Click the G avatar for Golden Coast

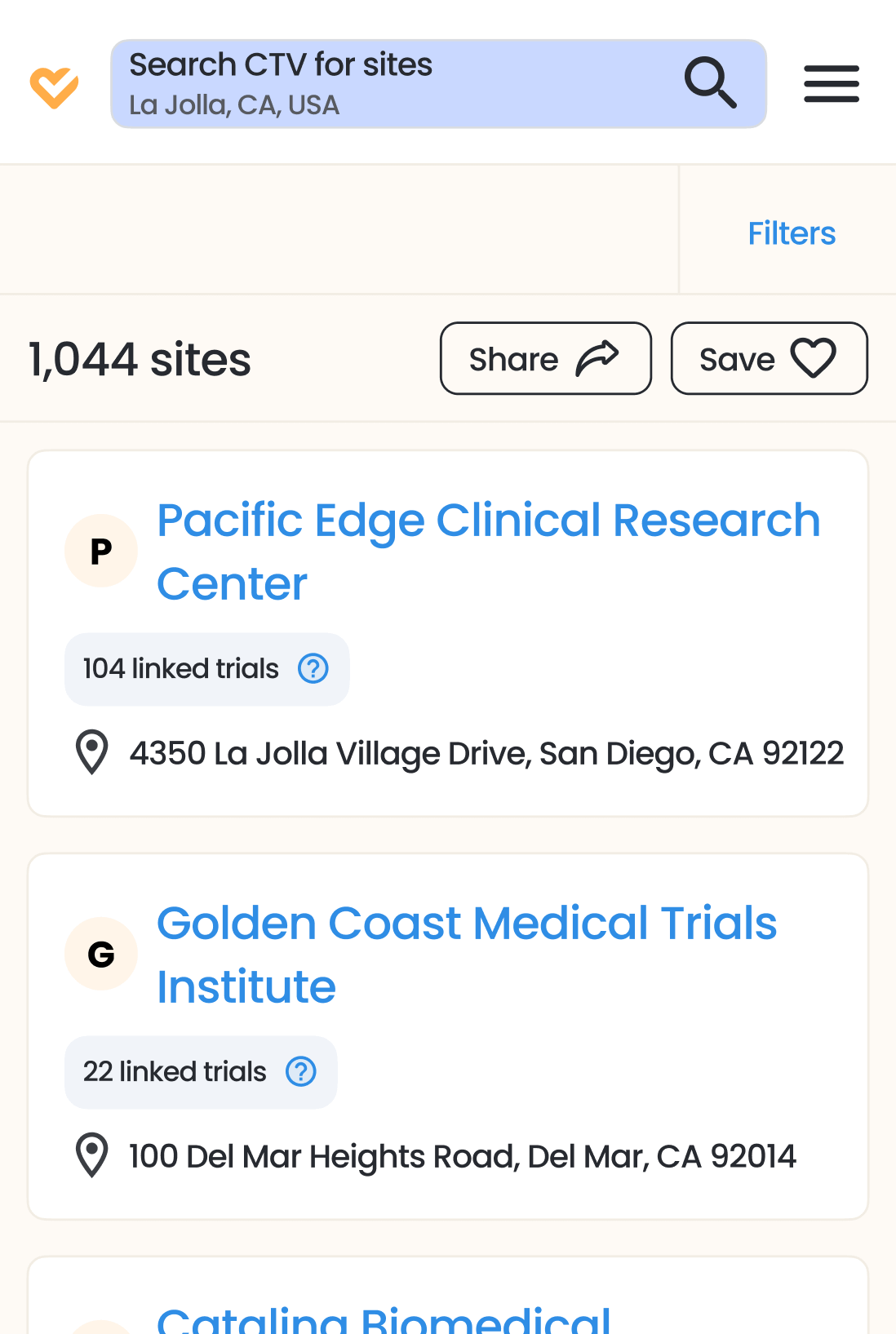(x=101, y=955)
